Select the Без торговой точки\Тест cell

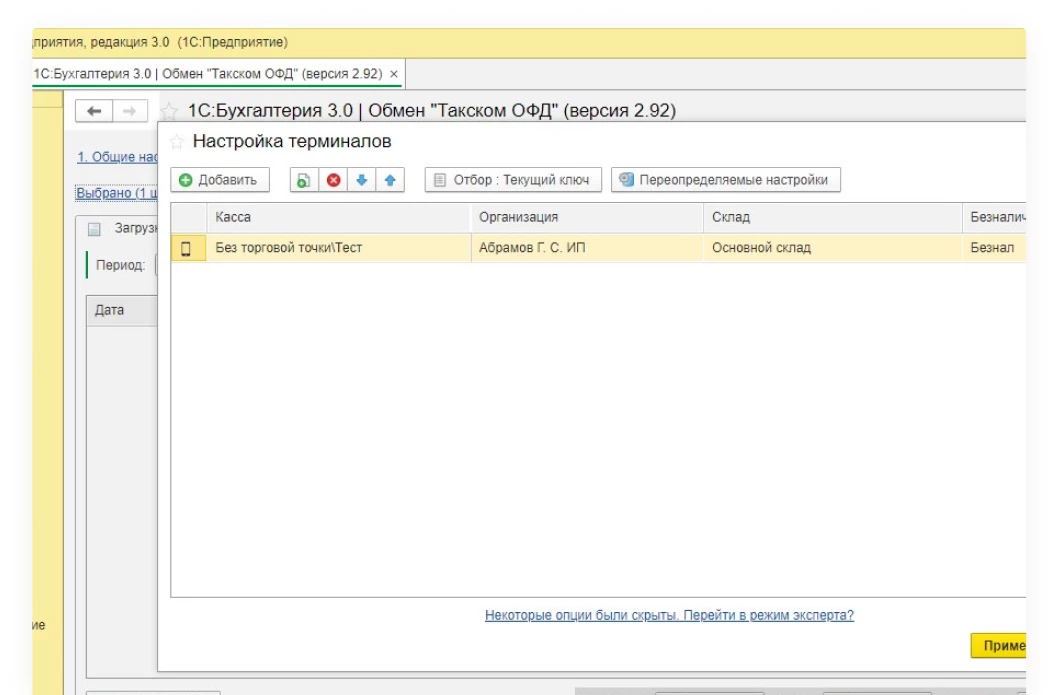[x=289, y=248]
